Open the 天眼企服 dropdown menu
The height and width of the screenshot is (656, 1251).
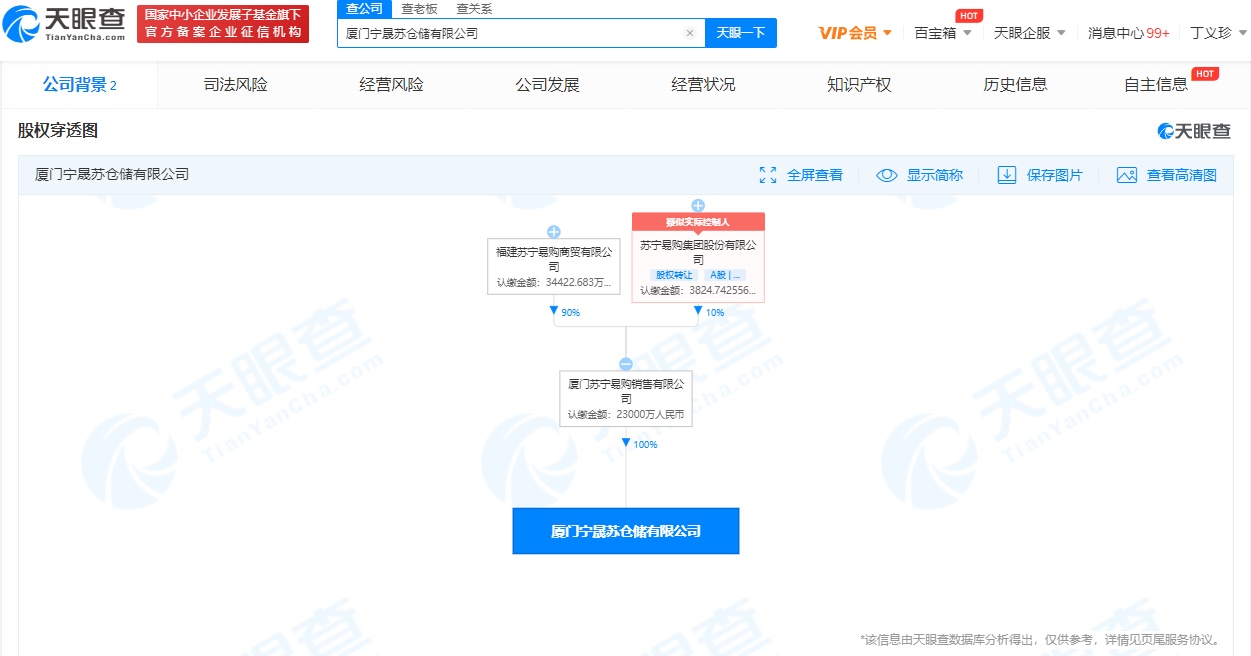coord(1029,33)
